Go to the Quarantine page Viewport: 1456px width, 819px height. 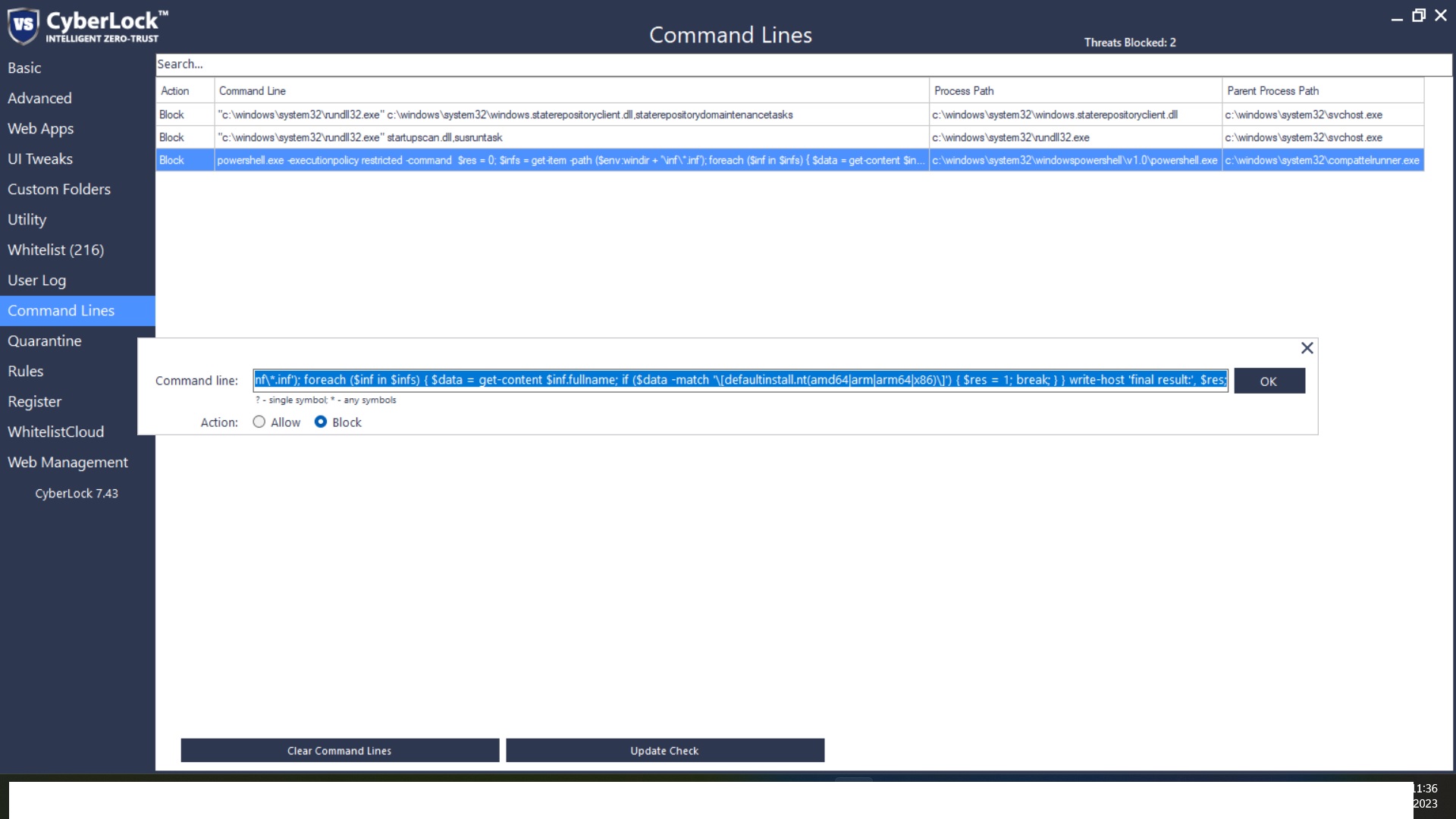pyautogui.click(x=44, y=341)
